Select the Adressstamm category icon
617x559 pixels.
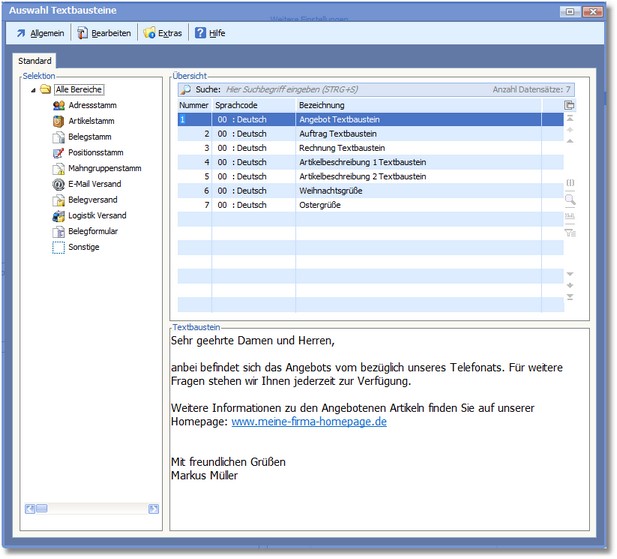point(59,105)
